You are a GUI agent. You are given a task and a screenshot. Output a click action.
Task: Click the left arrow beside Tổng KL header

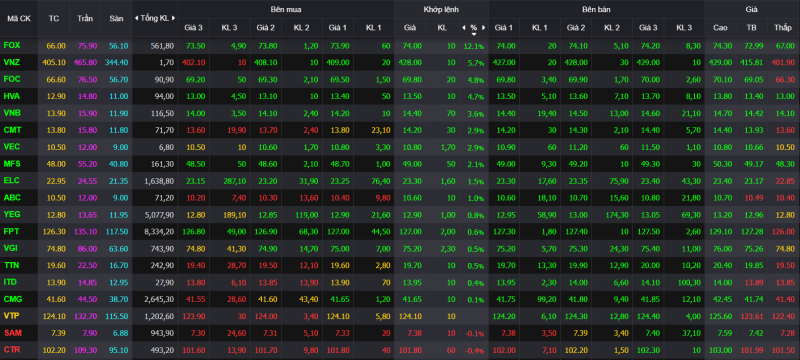[136, 18]
